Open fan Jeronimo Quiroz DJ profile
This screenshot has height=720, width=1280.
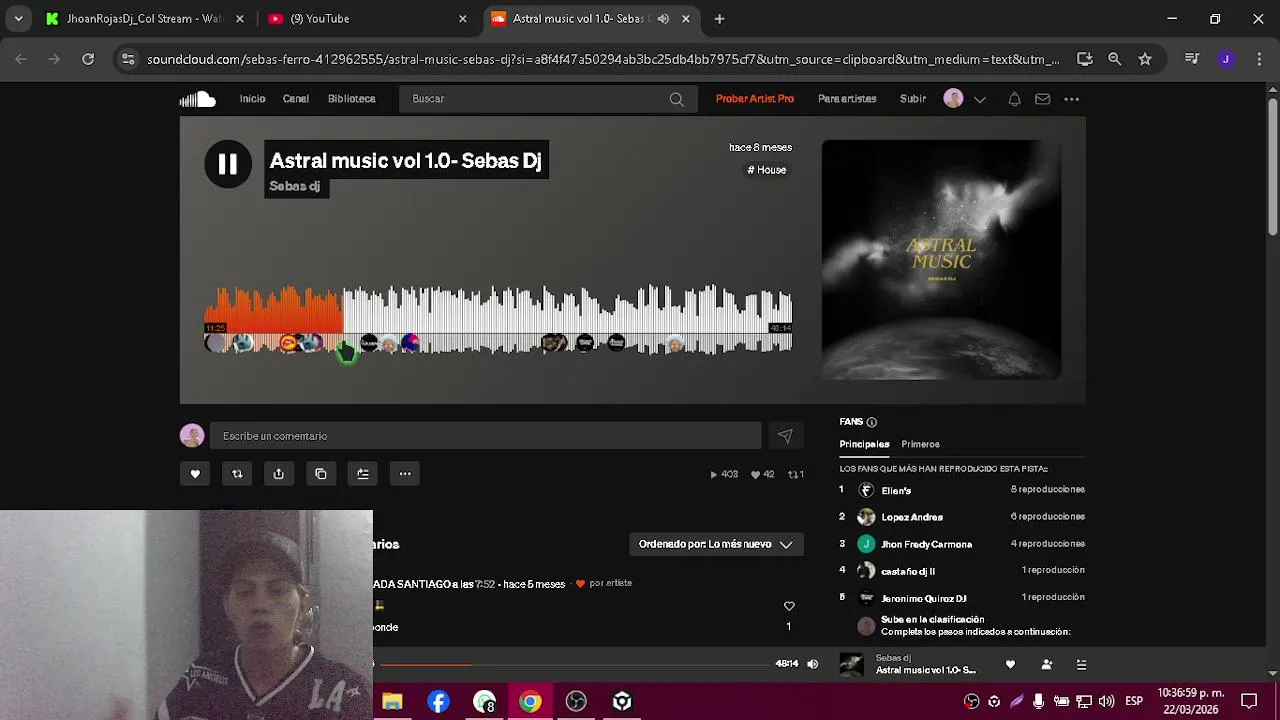point(924,598)
